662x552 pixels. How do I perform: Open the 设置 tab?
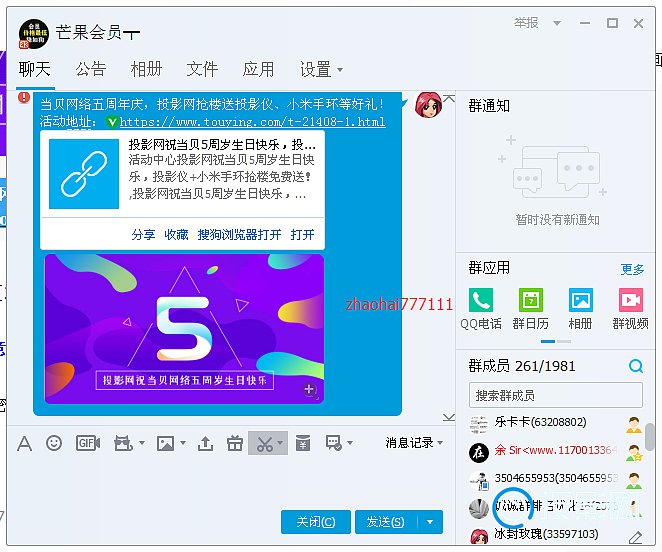click(315, 69)
